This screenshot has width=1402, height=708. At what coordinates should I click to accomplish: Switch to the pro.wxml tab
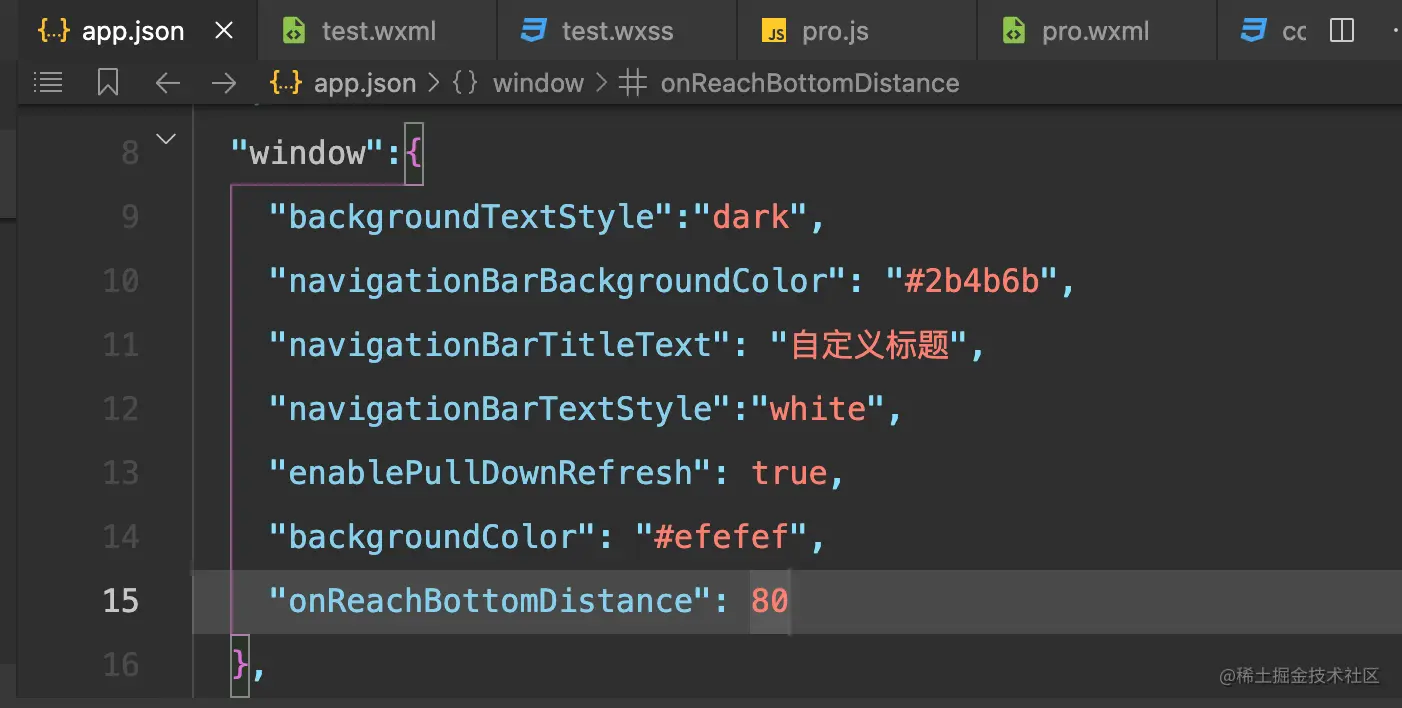[1097, 31]
